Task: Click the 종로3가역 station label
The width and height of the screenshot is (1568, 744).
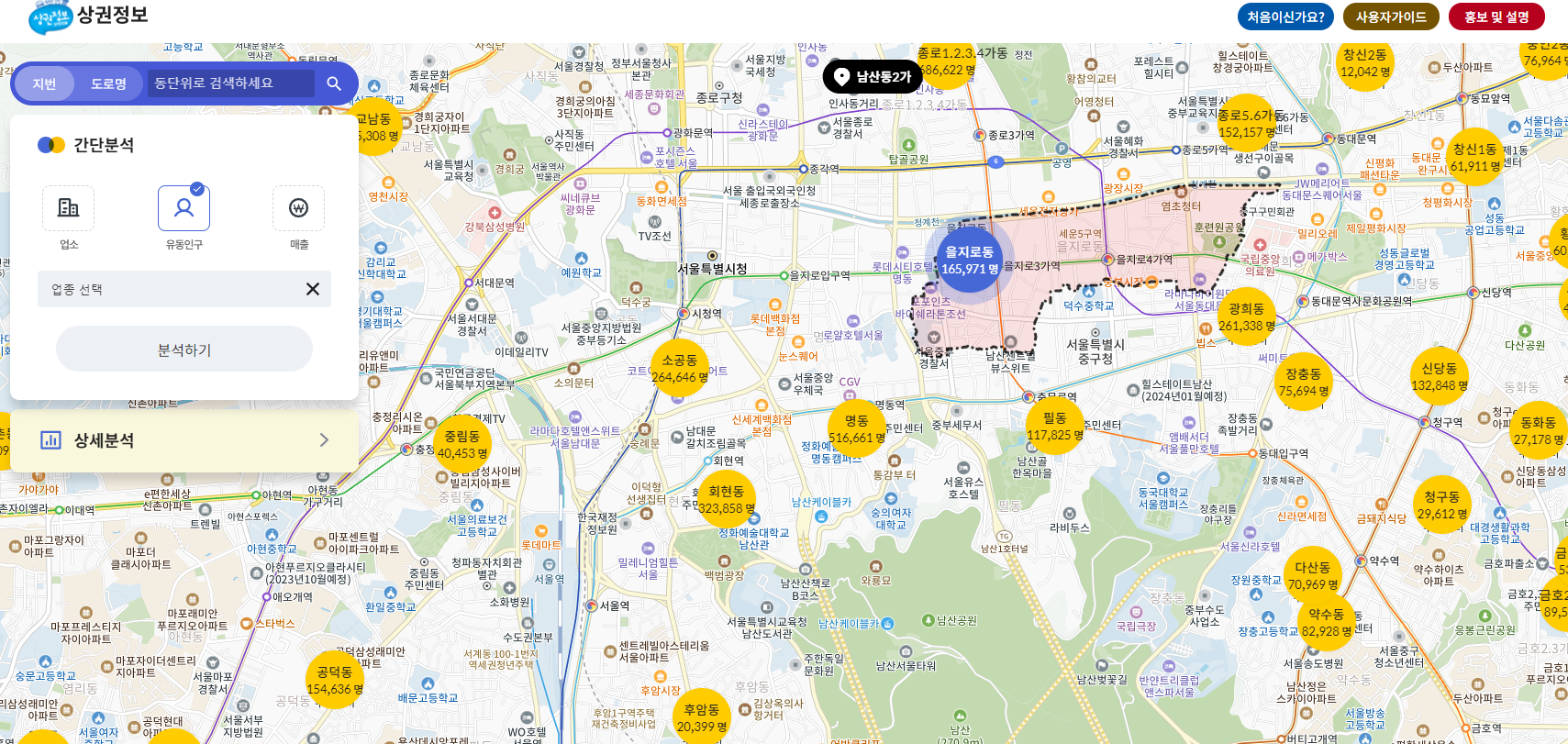Action: tap(1011, 135)
